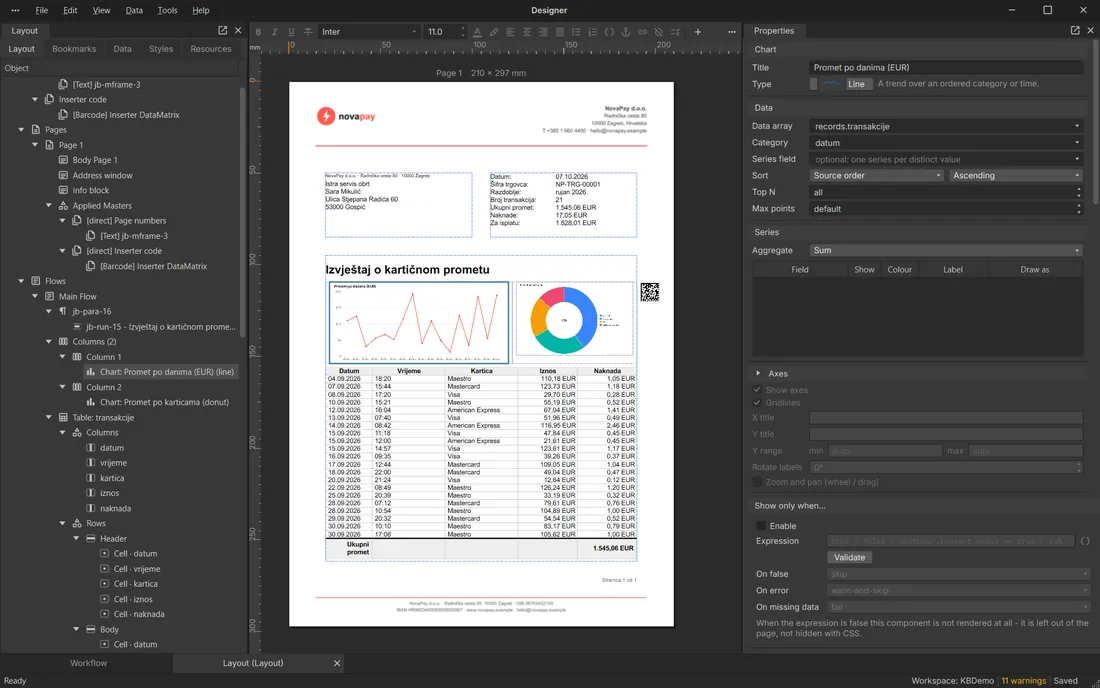The width and height of the screenshot is (1100, 688).
Task: Insert a numbered list
Action: click(x=593, y=32)
